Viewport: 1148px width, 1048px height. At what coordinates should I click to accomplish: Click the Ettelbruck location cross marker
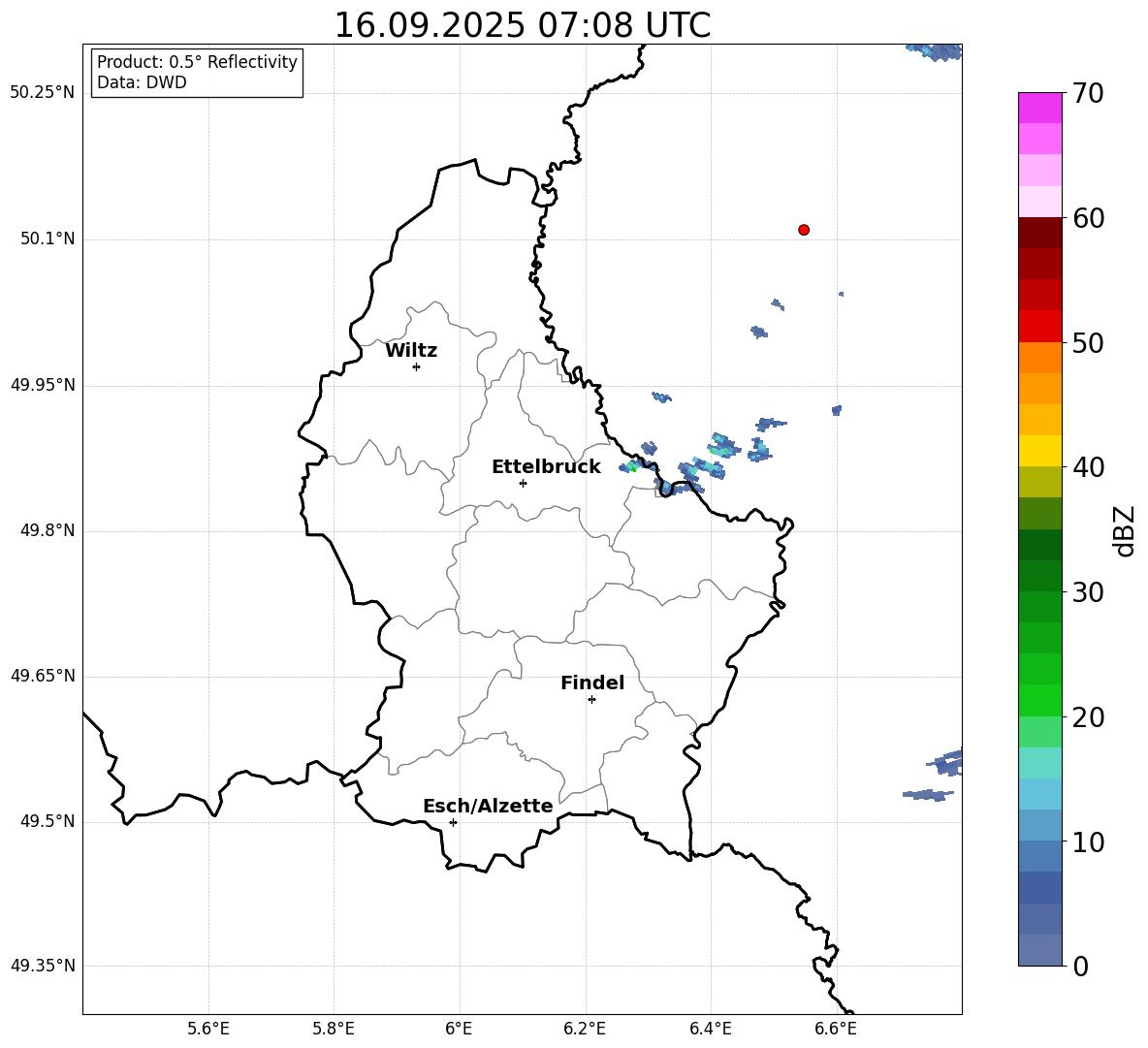[x=523, y=483]
